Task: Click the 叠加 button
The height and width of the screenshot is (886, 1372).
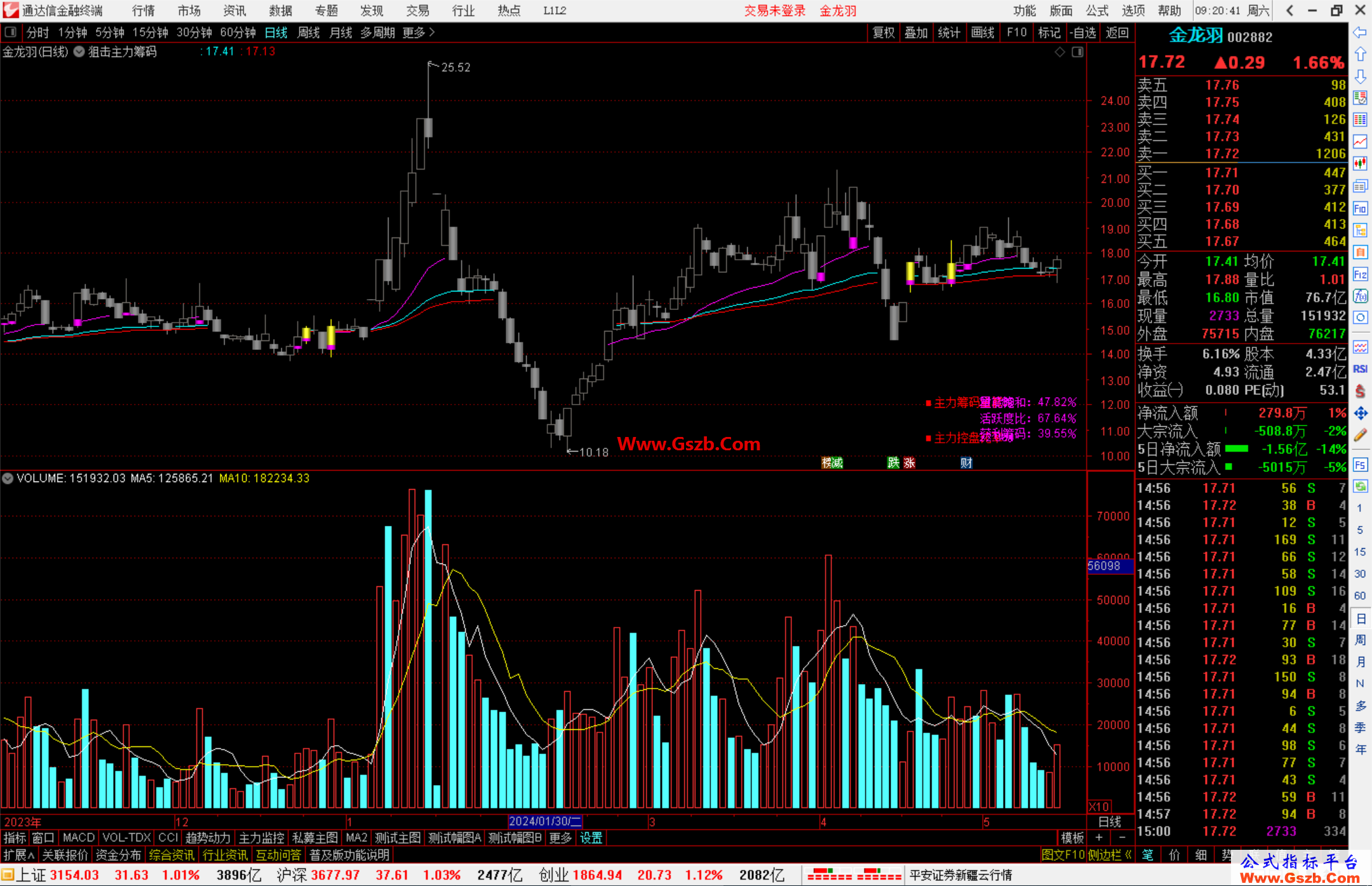Action: click(917, 32)
